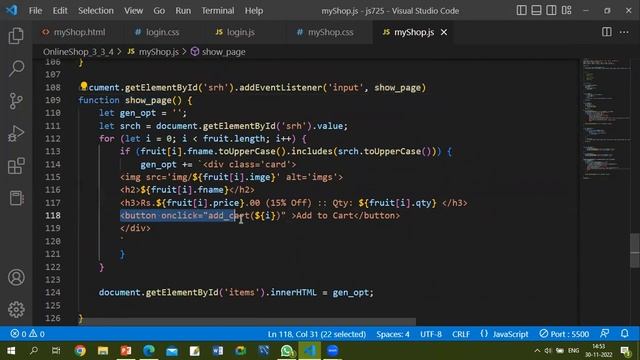Open the View menu

pyautogui.click(x=133, y=11)
